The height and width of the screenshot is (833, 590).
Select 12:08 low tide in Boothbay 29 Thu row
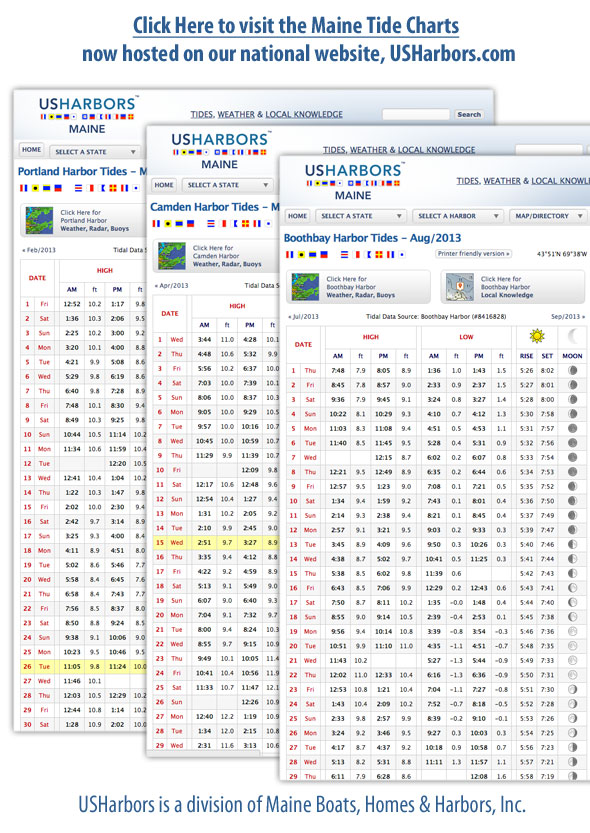[x=479, y=776]
